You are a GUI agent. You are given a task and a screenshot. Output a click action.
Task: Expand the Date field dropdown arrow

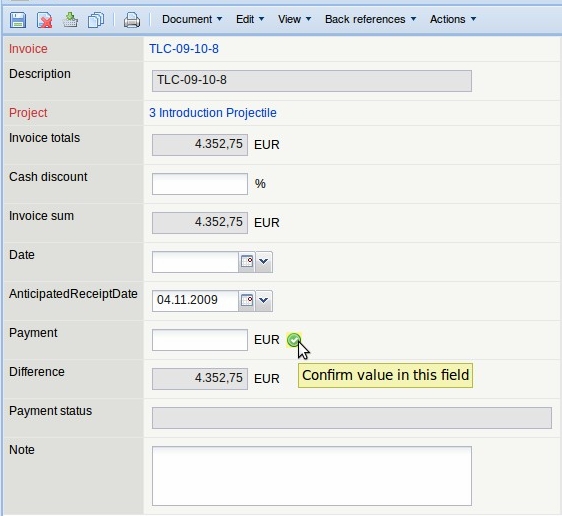(x=264, y=262)
